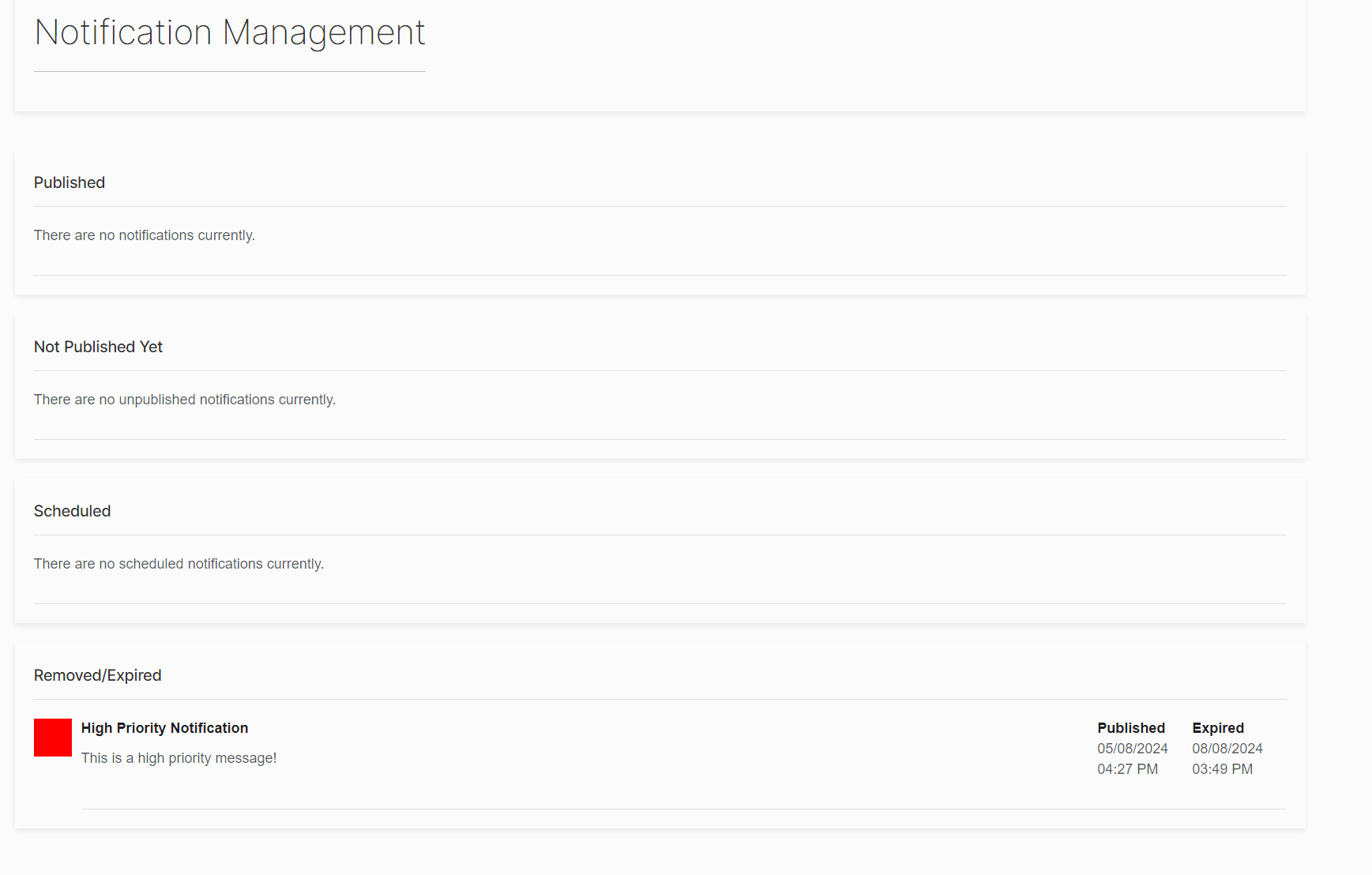Click the text 'There are no notifications currently'
Viewport: 1372px width, 875px height.
(144, 235)
